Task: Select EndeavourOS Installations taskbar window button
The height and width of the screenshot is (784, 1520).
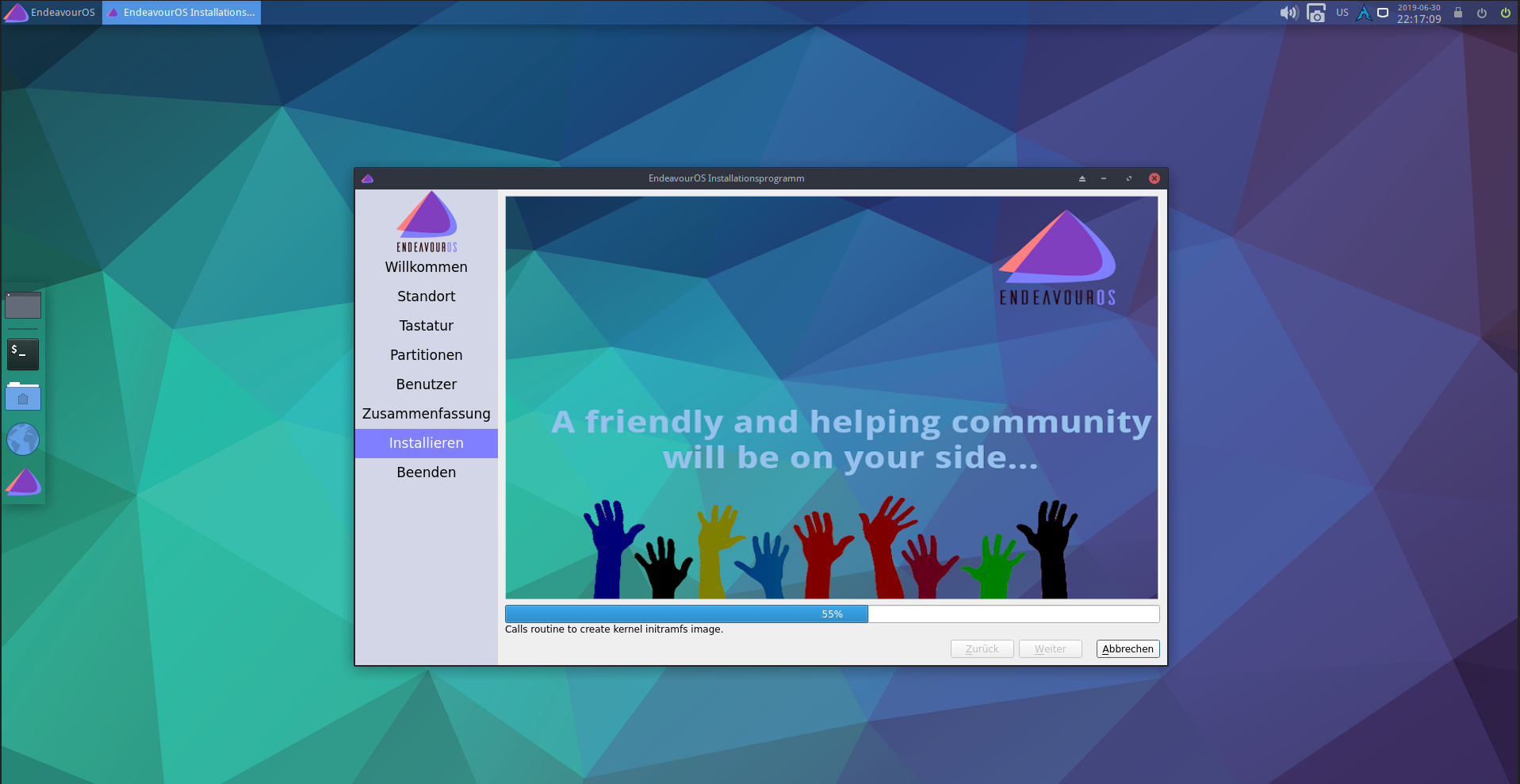Action: coord(182,12)
